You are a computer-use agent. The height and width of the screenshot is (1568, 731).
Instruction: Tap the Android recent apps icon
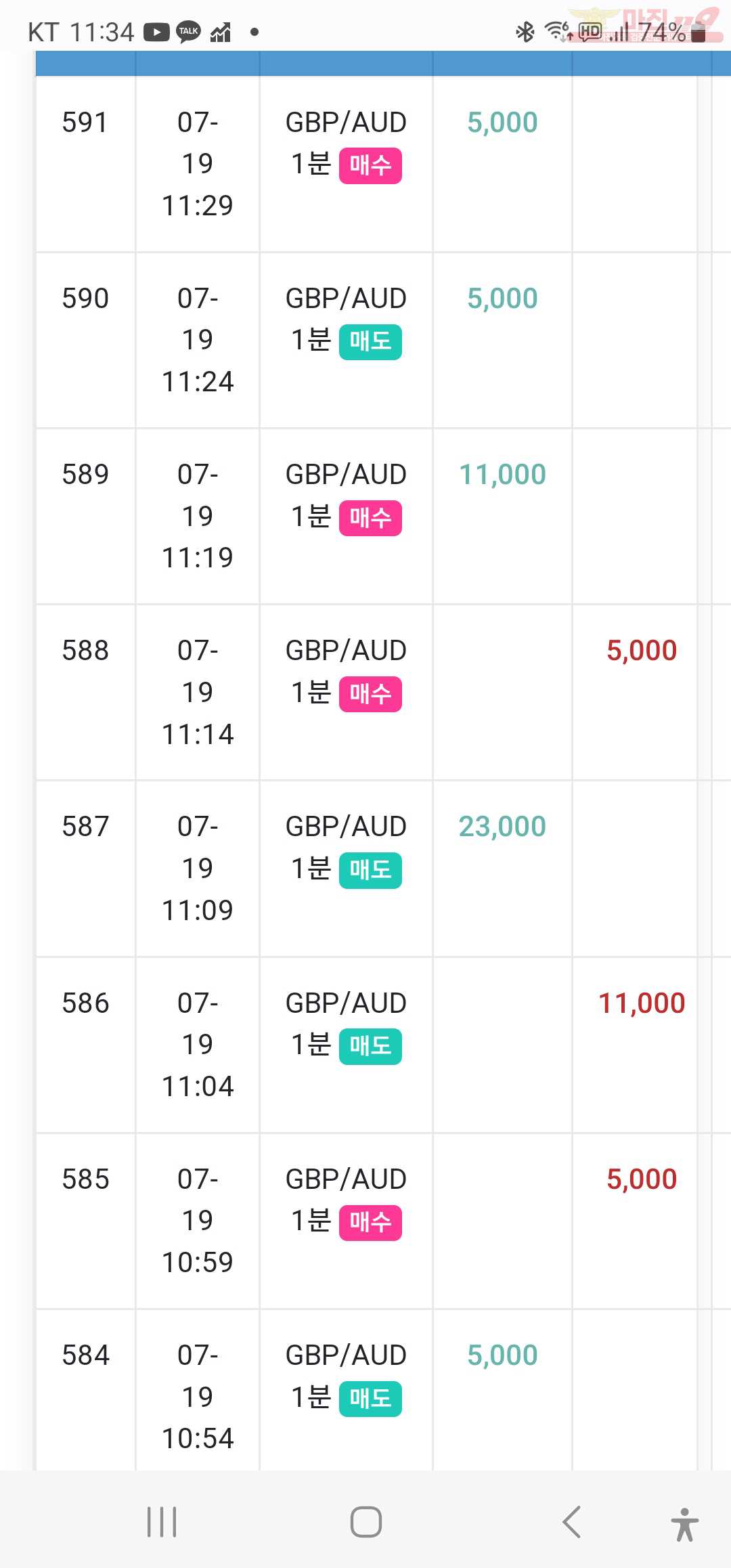[162, 1522]
